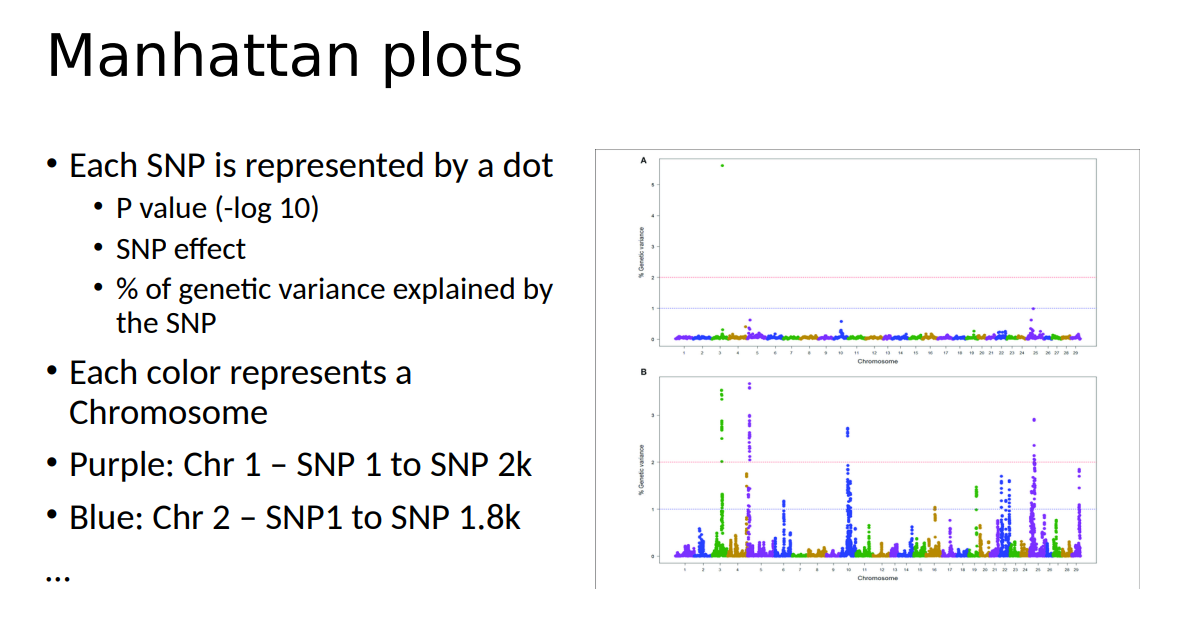Click the green outlier dot in plot A

(x=722, y=166)
